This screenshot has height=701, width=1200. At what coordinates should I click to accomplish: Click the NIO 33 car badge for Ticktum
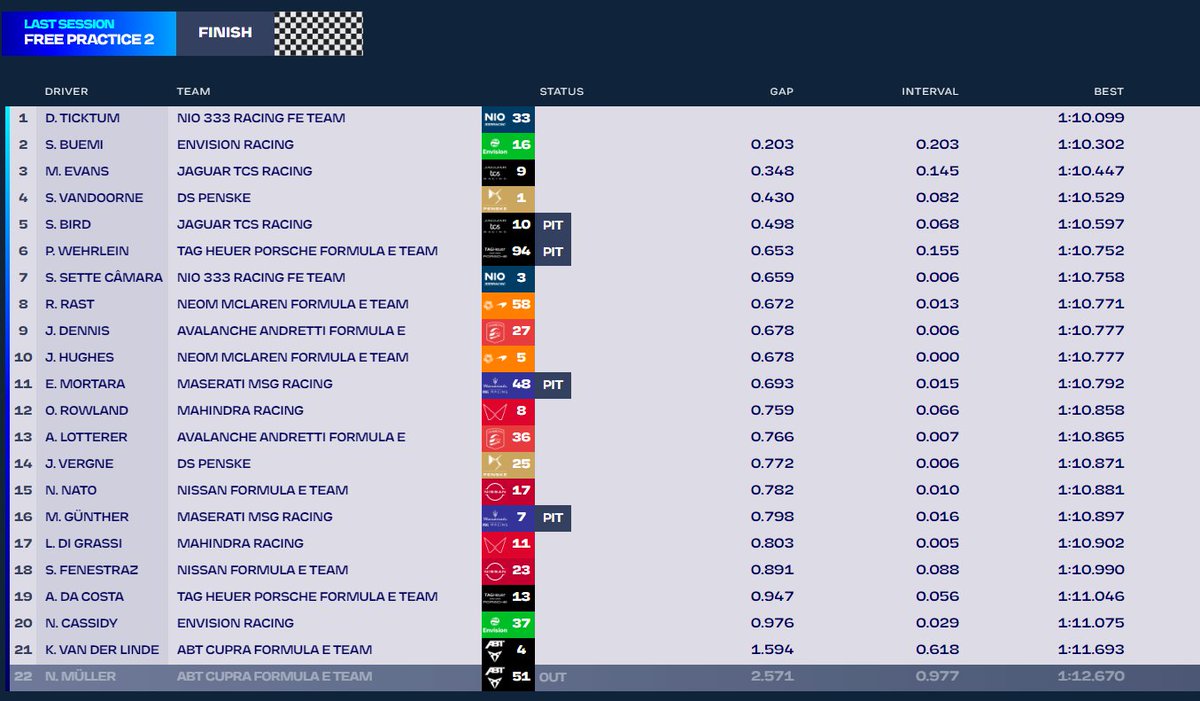tap(508, 118)
